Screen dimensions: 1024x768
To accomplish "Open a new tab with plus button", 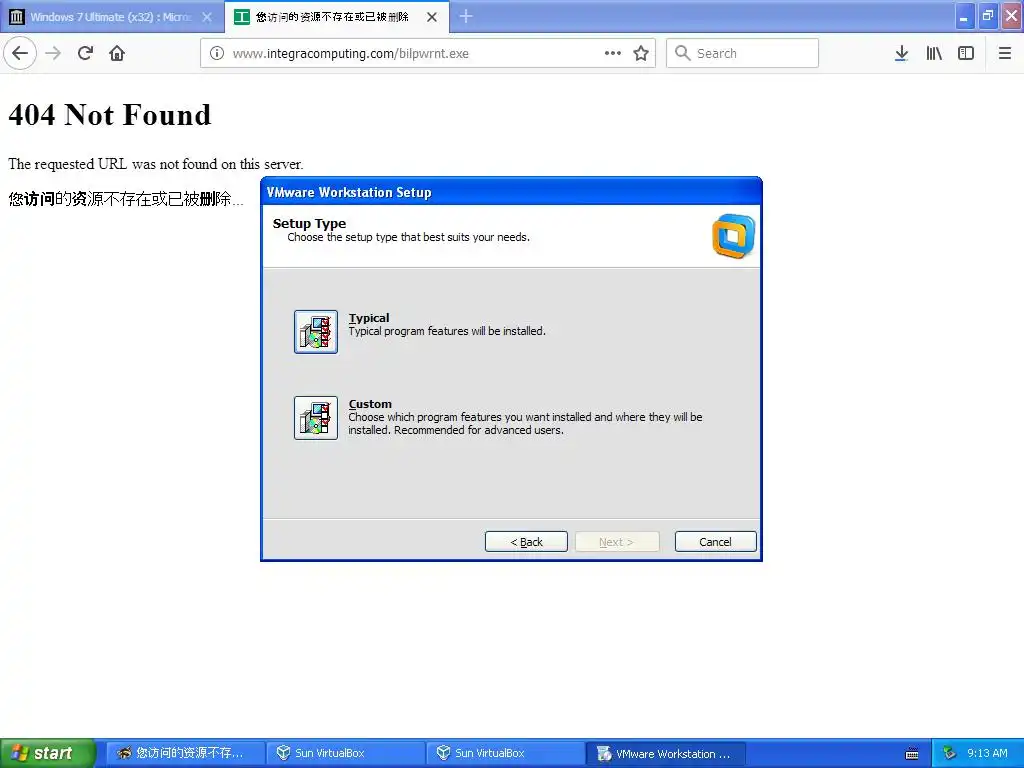I will tap(466, 16).
